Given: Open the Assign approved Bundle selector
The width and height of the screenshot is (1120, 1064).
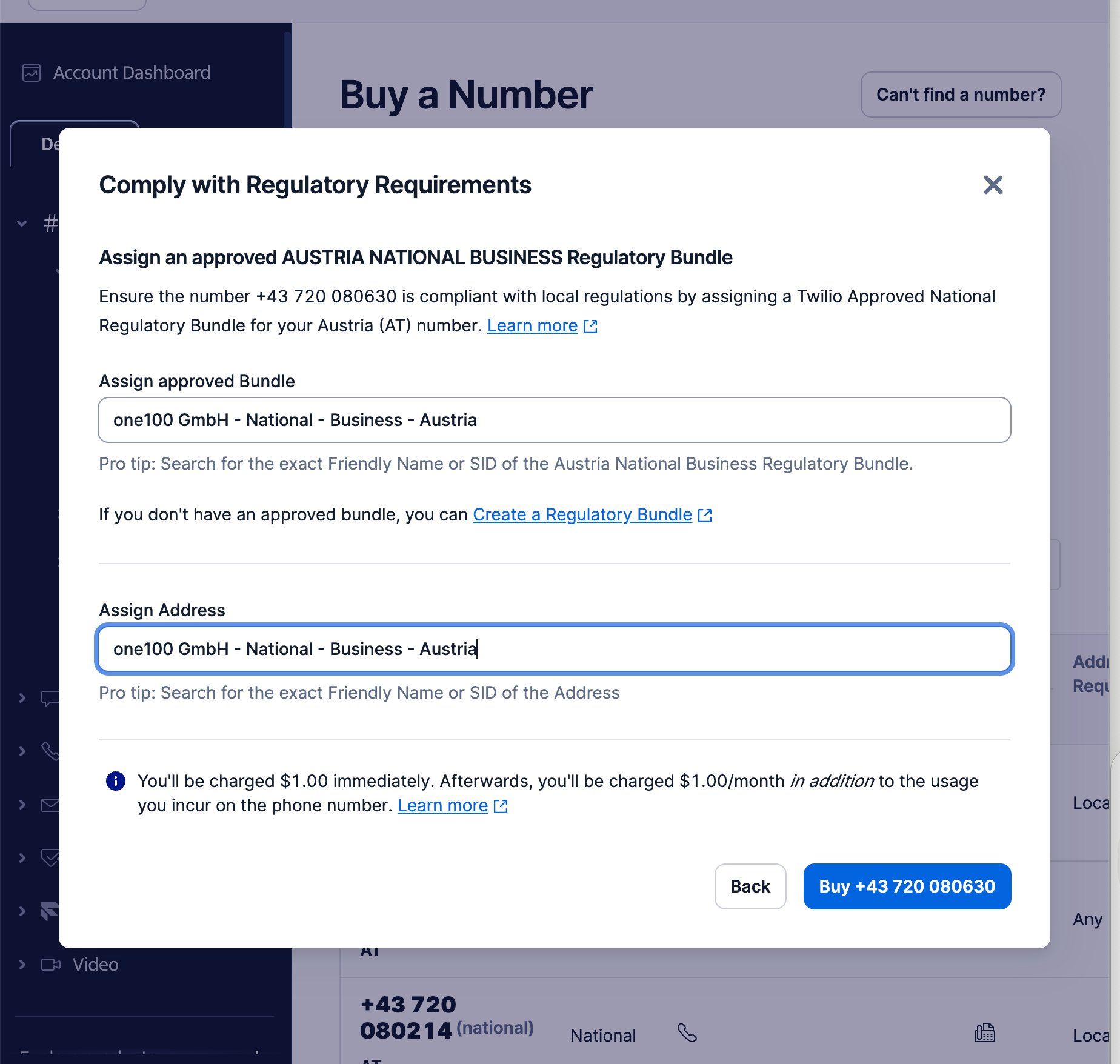Looking at the screenshot, I should tap(553, 419).
